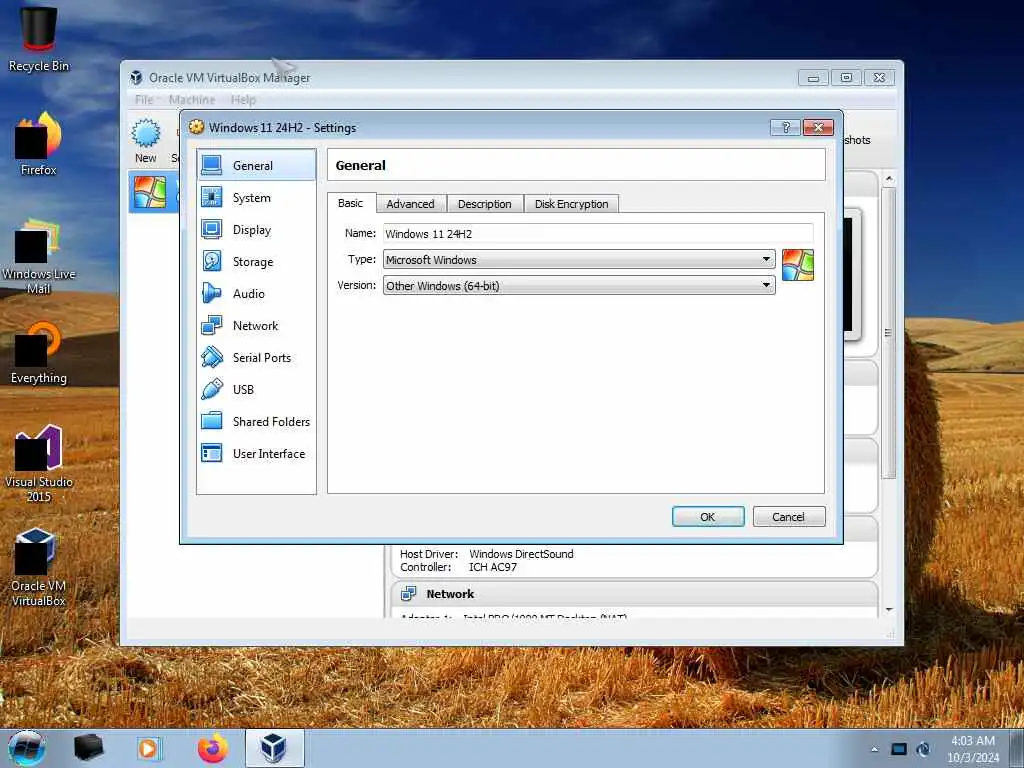
Task: Open the Windows Live Mail desktop shortcut
Action: point(39,256)
